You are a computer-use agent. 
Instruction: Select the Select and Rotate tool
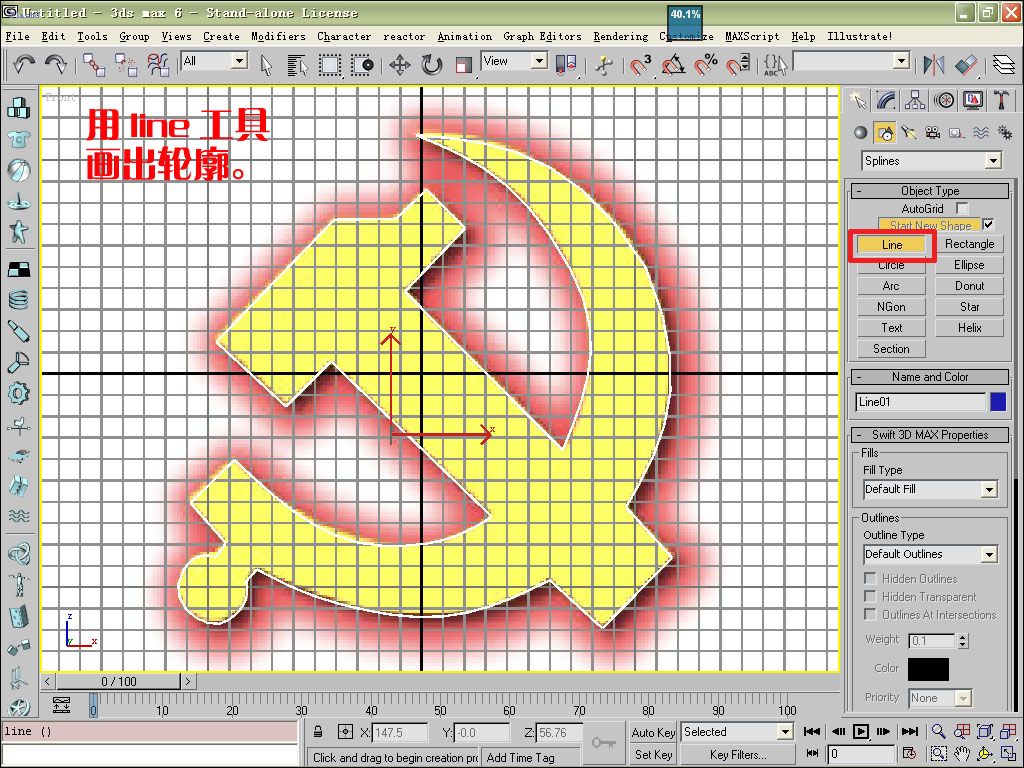point(432,65)
